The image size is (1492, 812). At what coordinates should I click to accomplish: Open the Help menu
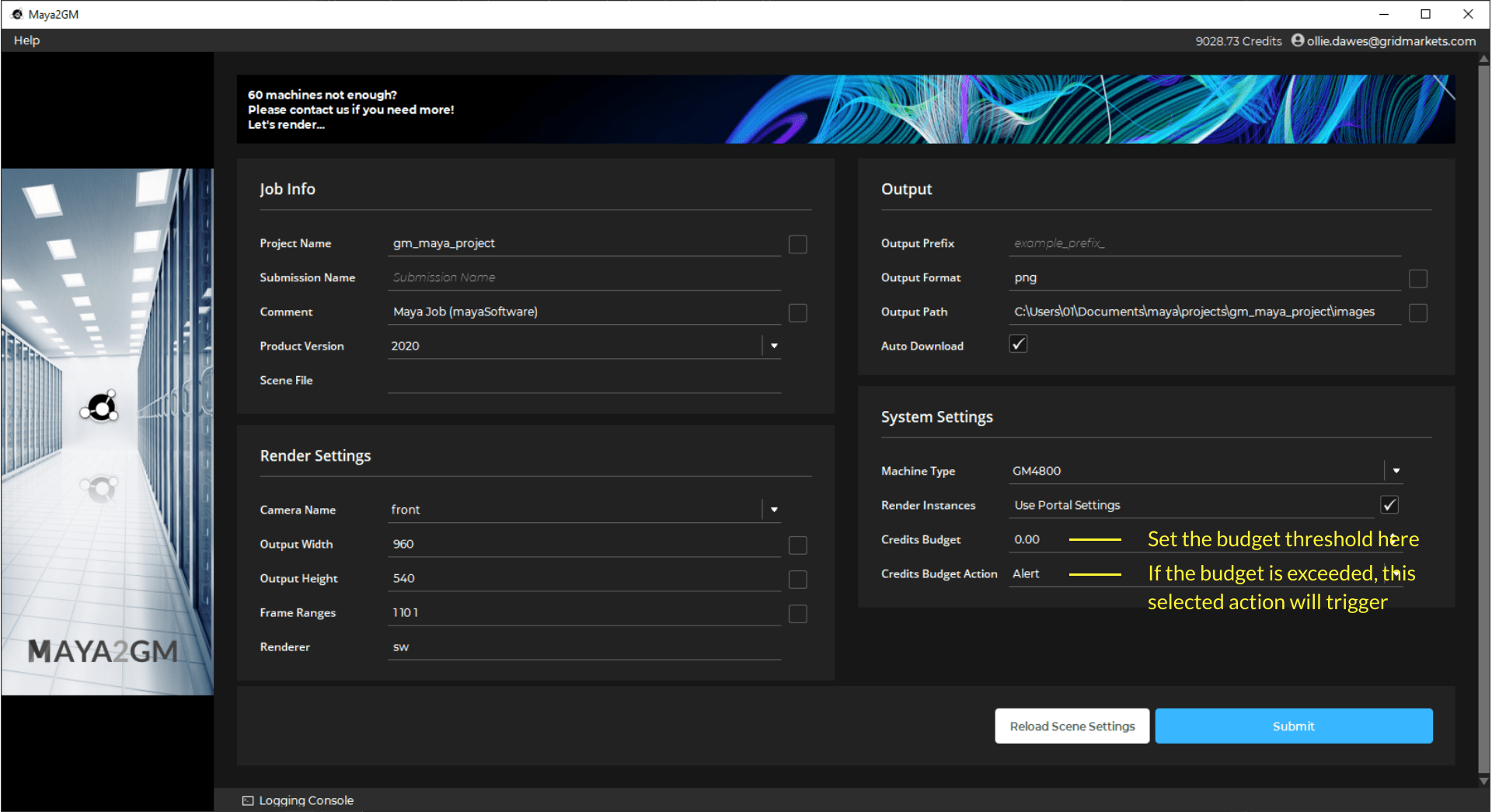click(x=26, y=40)
